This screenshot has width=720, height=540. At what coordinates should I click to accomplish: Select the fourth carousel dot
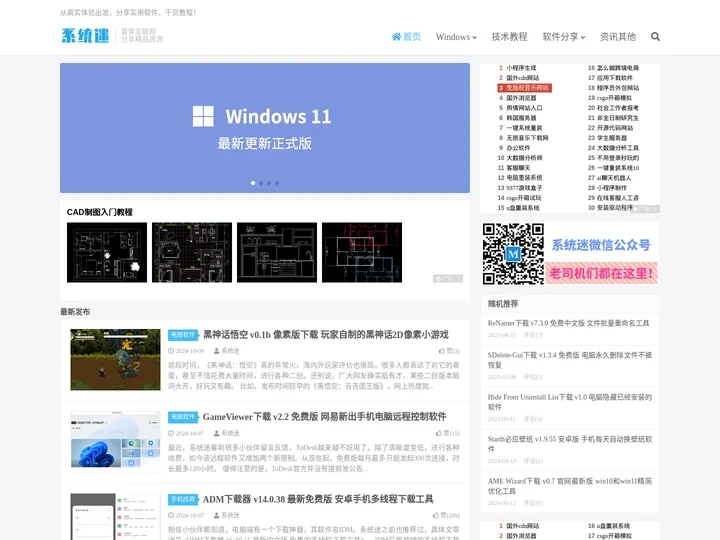point(277,183)
